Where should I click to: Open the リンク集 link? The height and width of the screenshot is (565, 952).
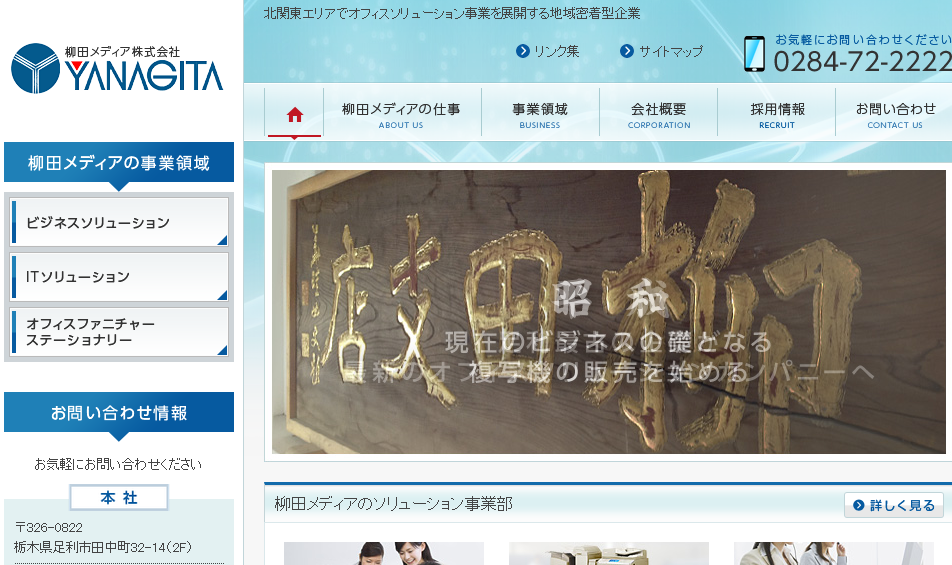556,51
